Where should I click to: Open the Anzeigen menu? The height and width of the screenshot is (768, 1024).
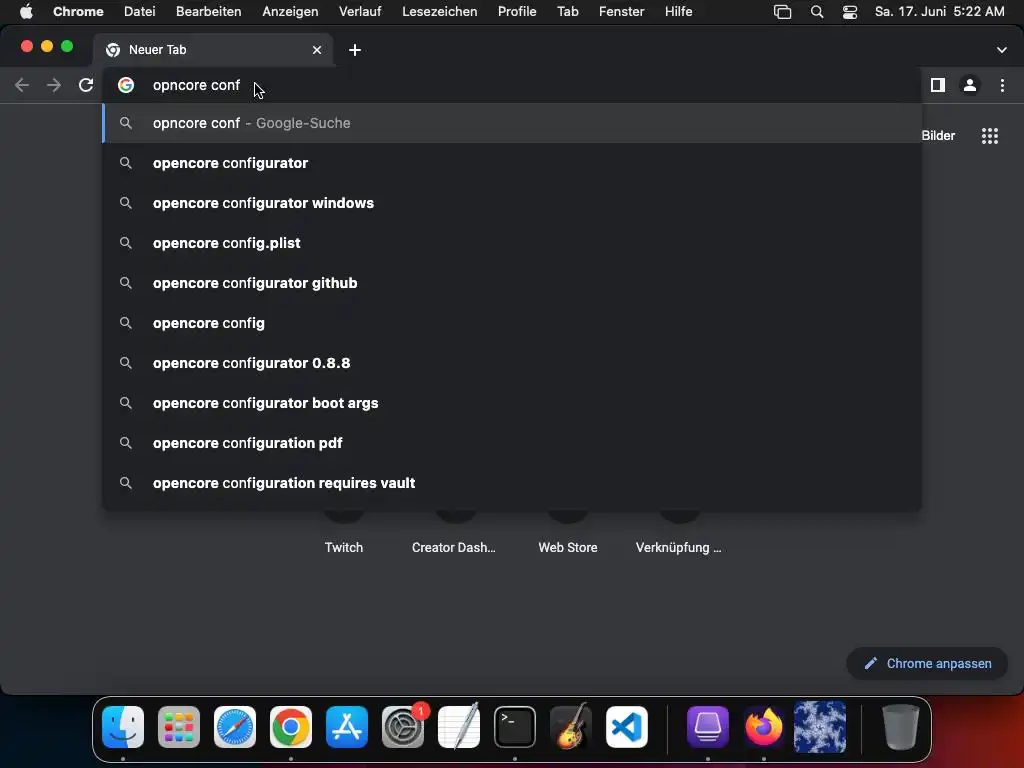click(x=290, y=11)
